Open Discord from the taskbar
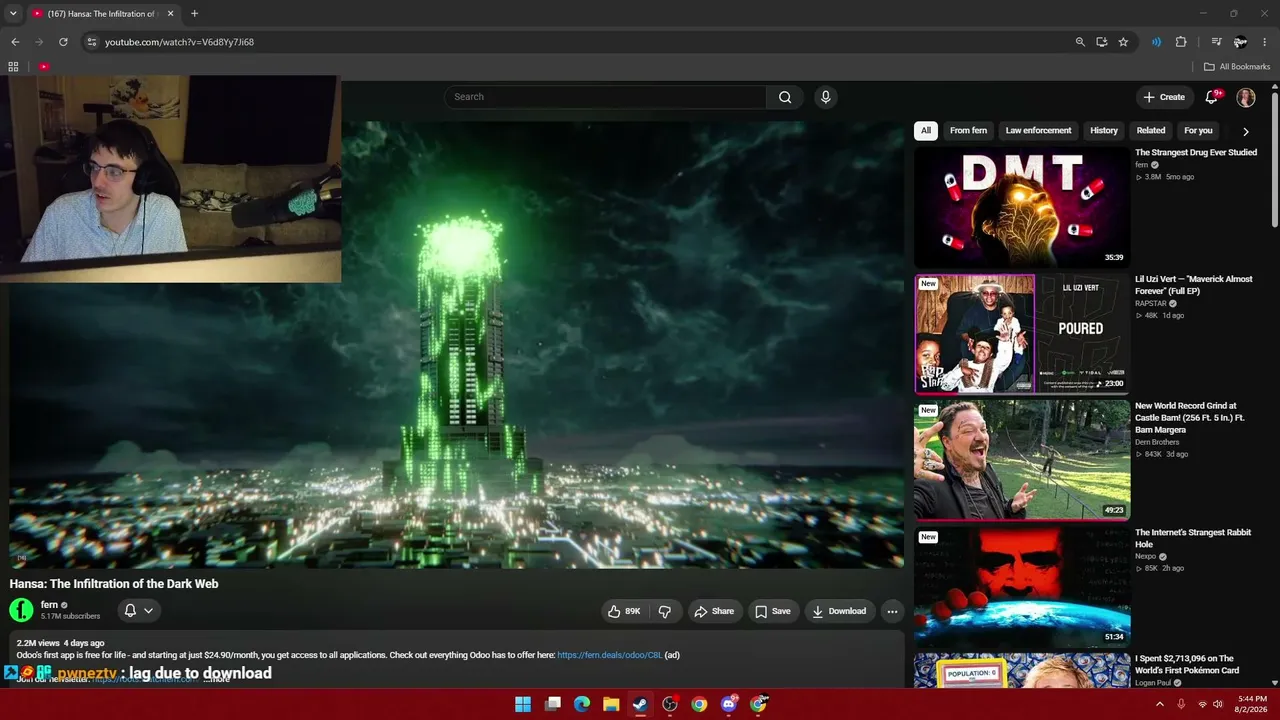This screenshot has width=1280, height=720. coord(729,704)
